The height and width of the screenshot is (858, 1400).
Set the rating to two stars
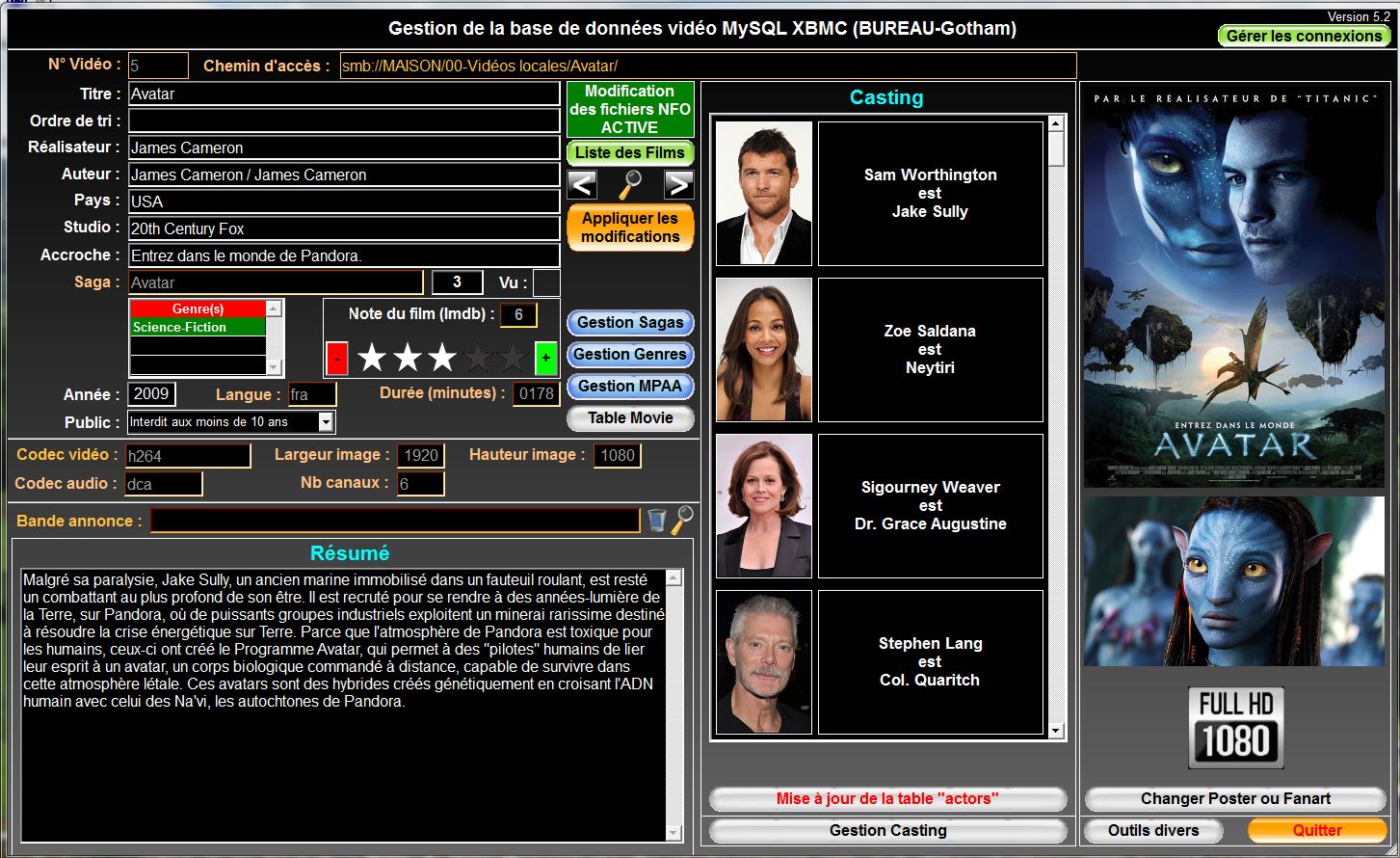point(408,359)
